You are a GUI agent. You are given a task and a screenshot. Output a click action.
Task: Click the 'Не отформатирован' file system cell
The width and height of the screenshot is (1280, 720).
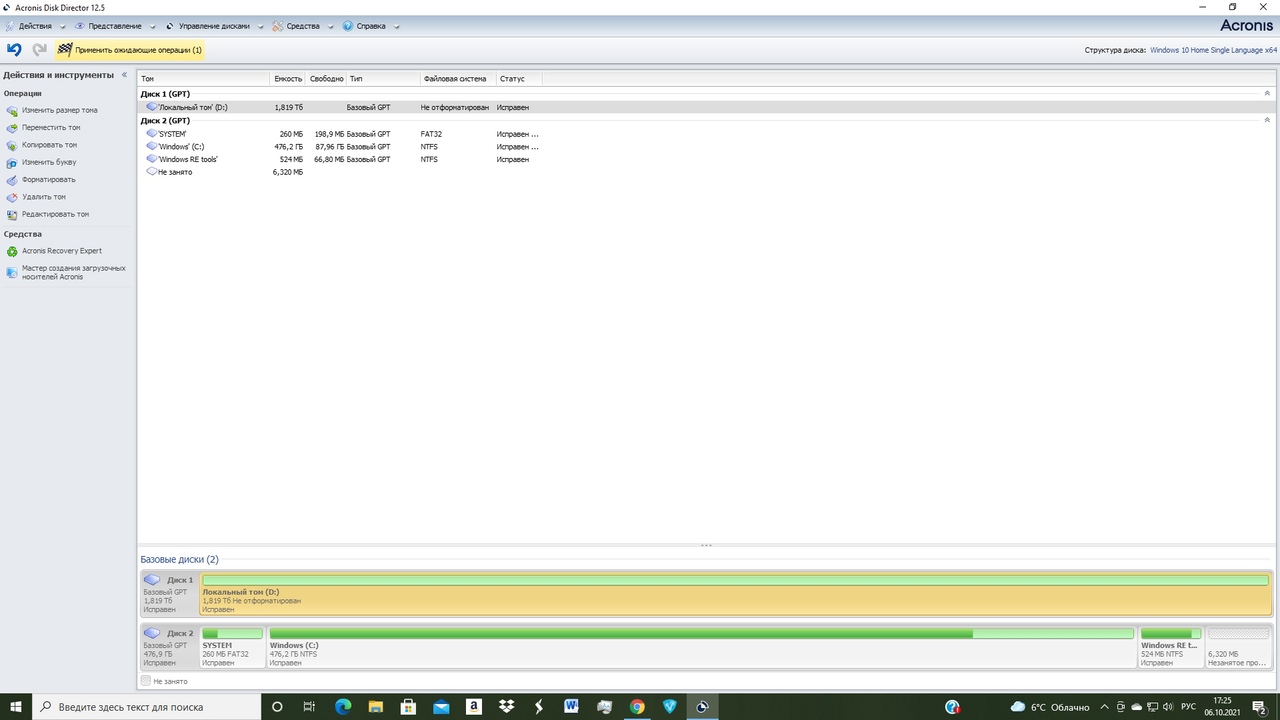click(455, 107)
